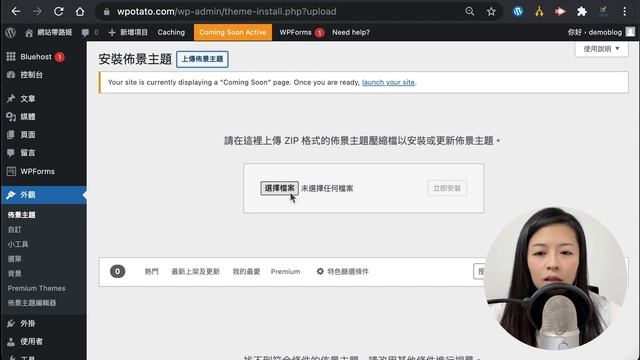640x360 pixels.
Task: Open the Extensions puzzle piece icon
Action: click(582, 11)
